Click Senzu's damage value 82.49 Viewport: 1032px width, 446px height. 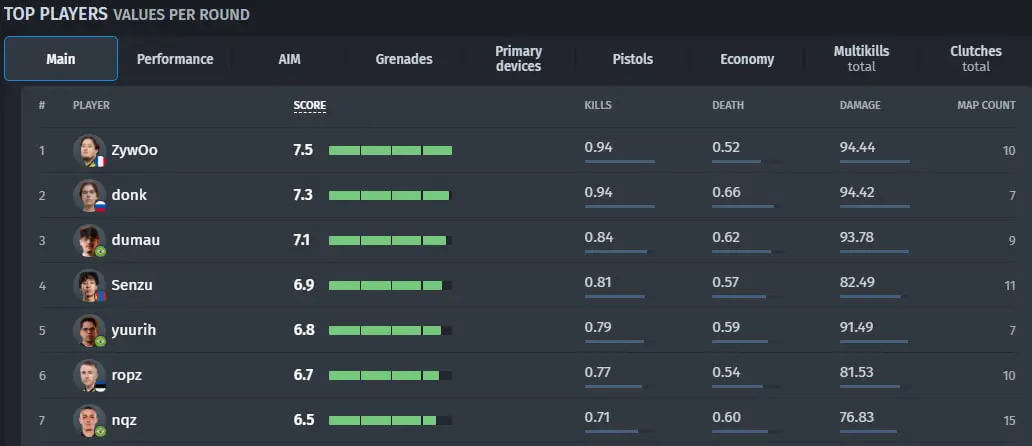858,282
